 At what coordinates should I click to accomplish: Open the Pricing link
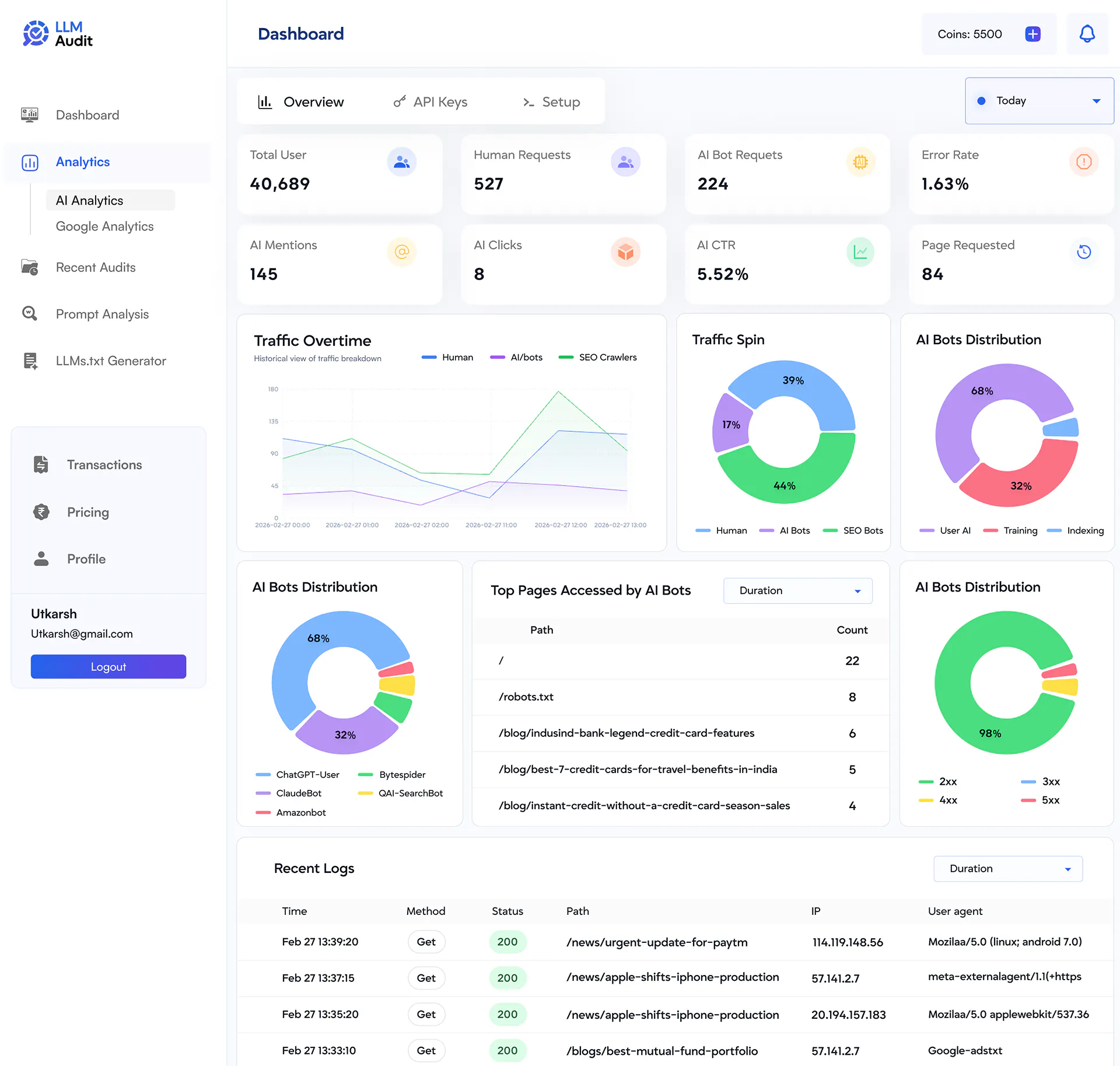(88, 512)
